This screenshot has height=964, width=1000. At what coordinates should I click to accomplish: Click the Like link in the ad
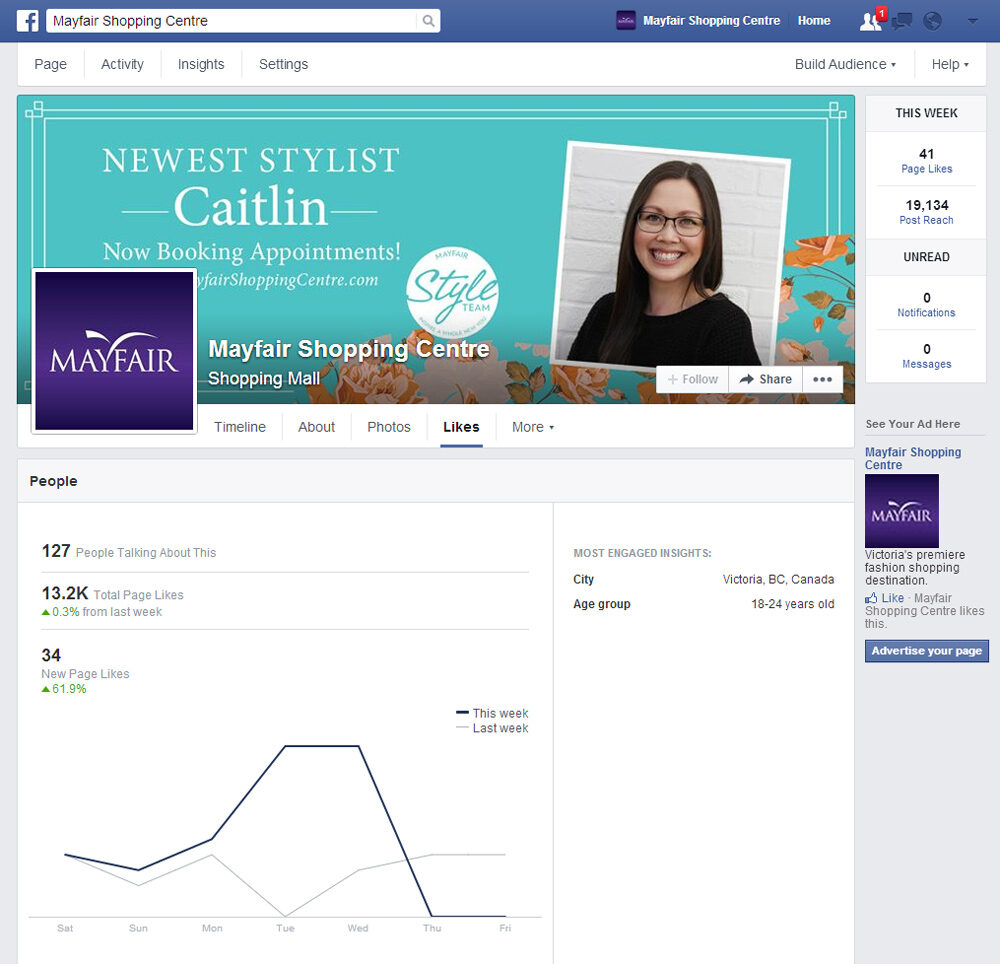[892, 598]
